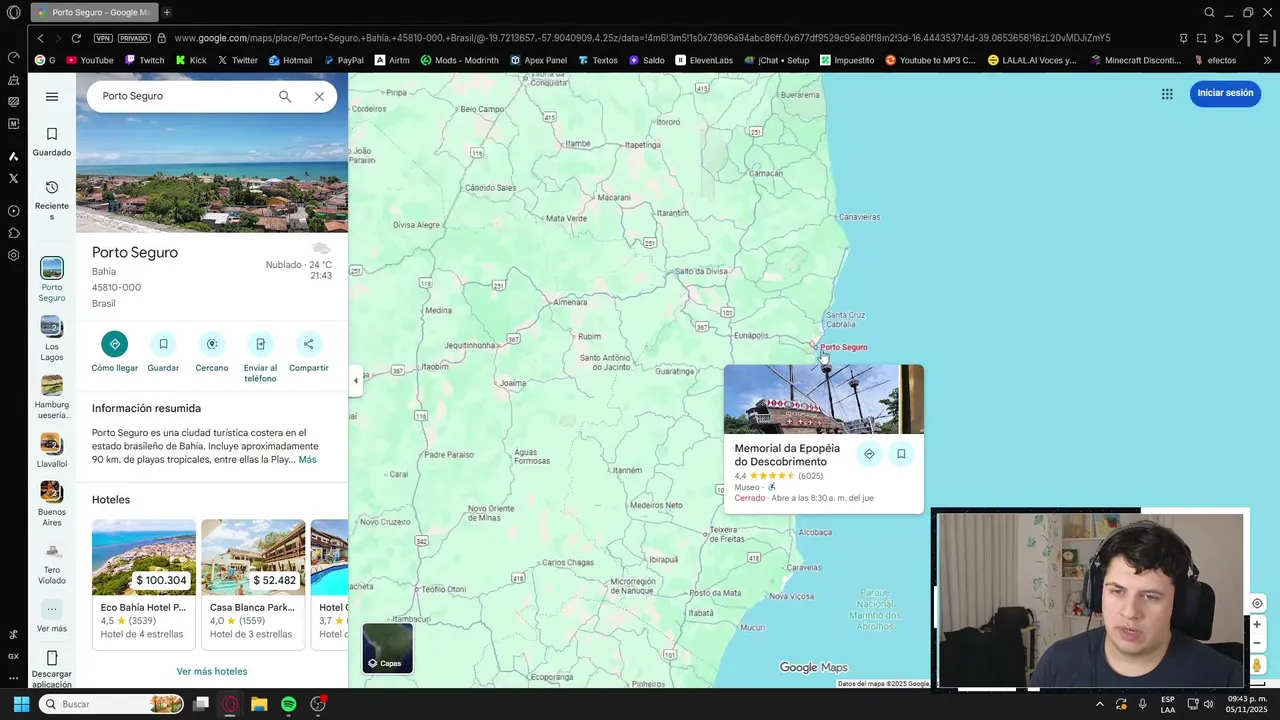Open the Hotmail bookmark
Image resolution: width=1280 pixels, height=720 pixels.
(290, 60)
